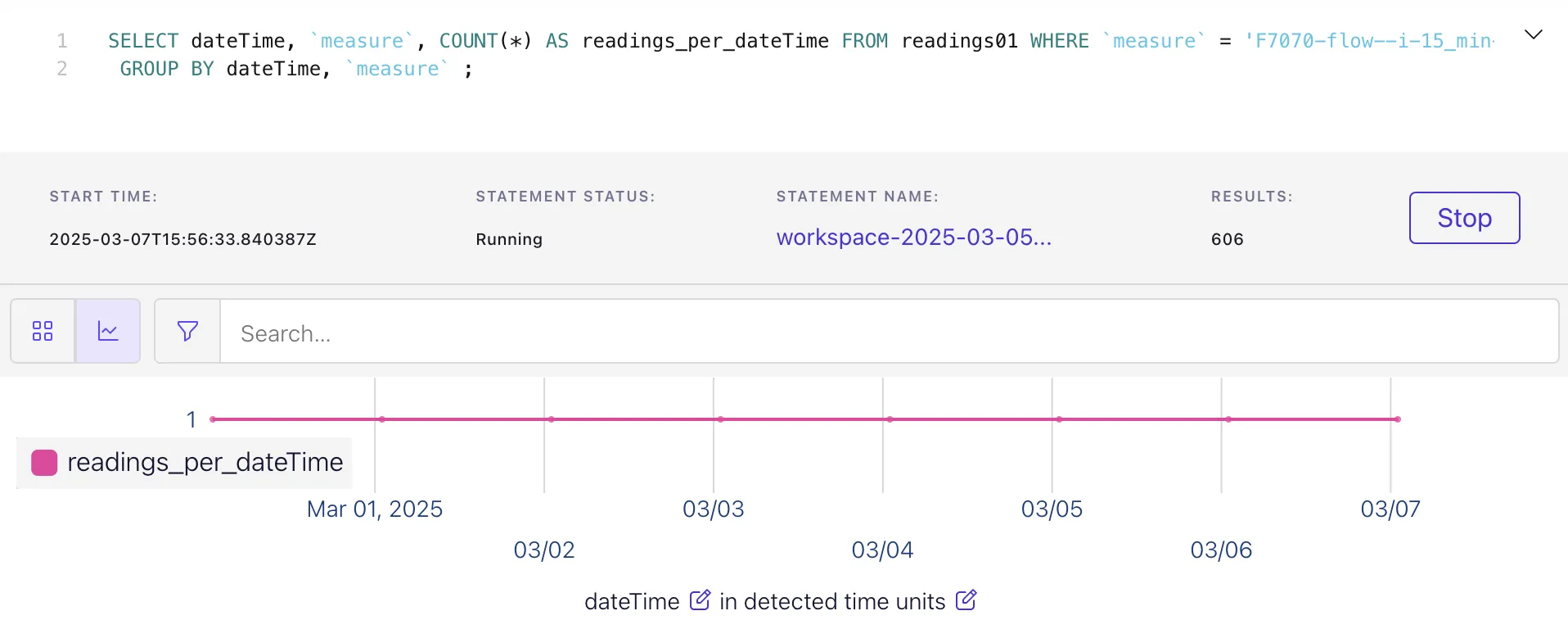
Task: Select the data point at Mar 01, 2025
Action: pyautogui.click(x=382, y=419)
